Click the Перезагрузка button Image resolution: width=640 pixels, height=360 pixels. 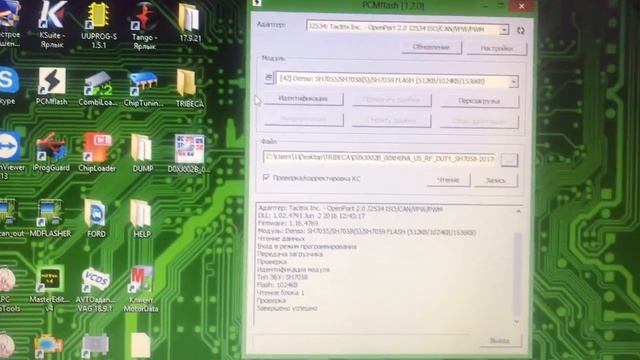479,101
